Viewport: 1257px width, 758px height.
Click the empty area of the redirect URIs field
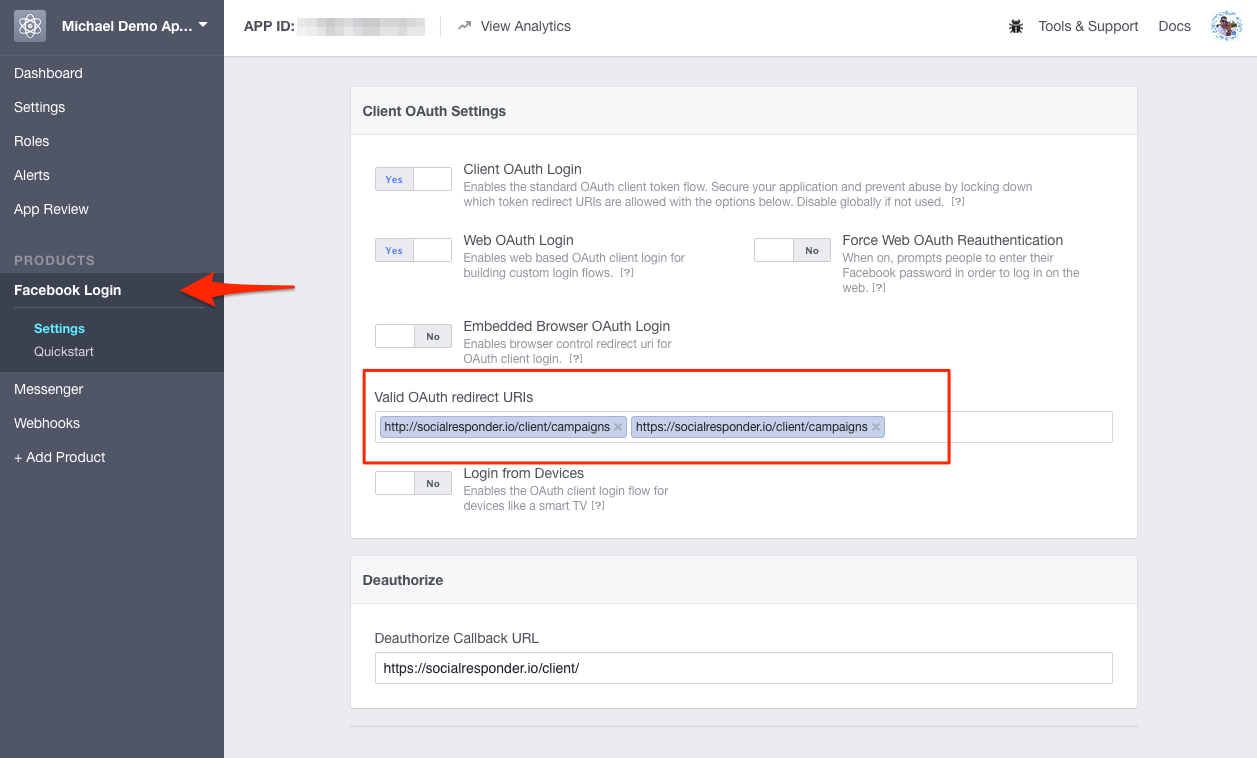click(x=998, y=427)
